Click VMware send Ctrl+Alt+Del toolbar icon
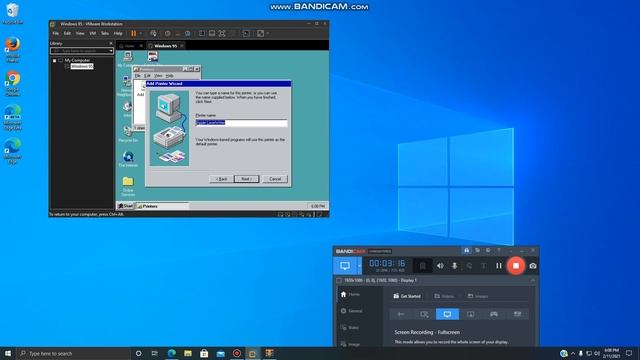 (153, 33)
